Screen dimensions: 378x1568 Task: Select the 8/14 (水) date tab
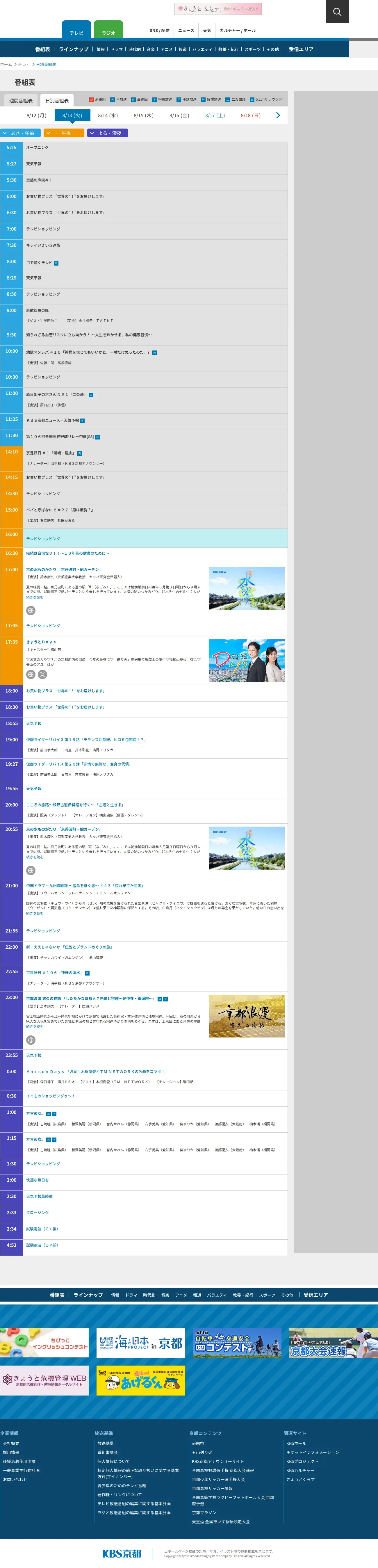coord(108,116)
